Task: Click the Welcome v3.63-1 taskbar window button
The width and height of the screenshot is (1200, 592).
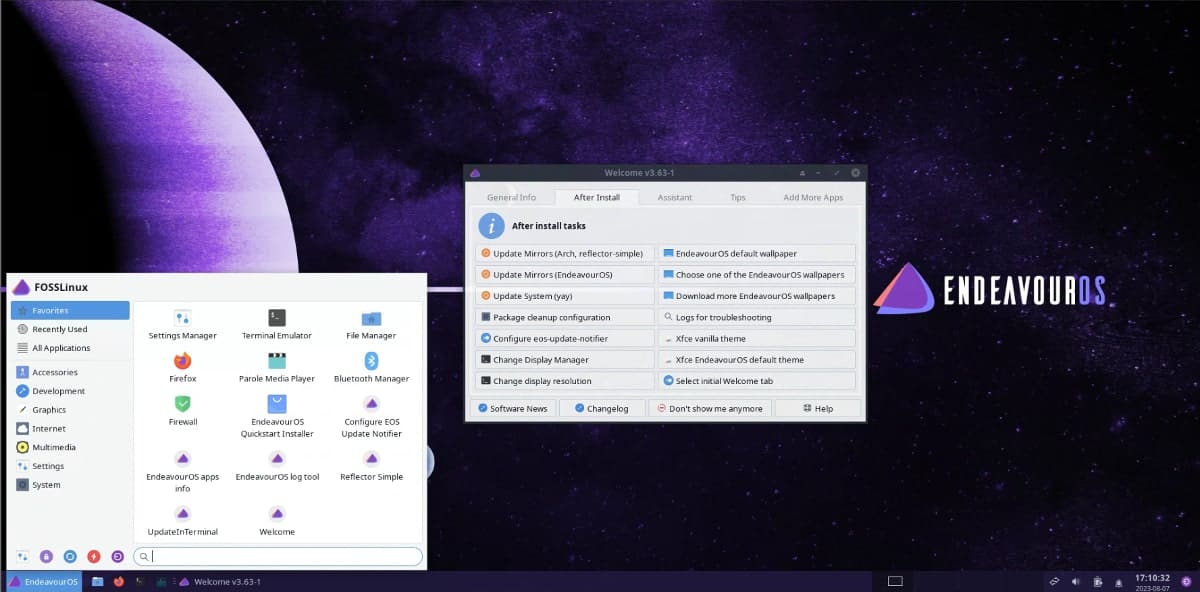Action: click(x=220, y=581)
